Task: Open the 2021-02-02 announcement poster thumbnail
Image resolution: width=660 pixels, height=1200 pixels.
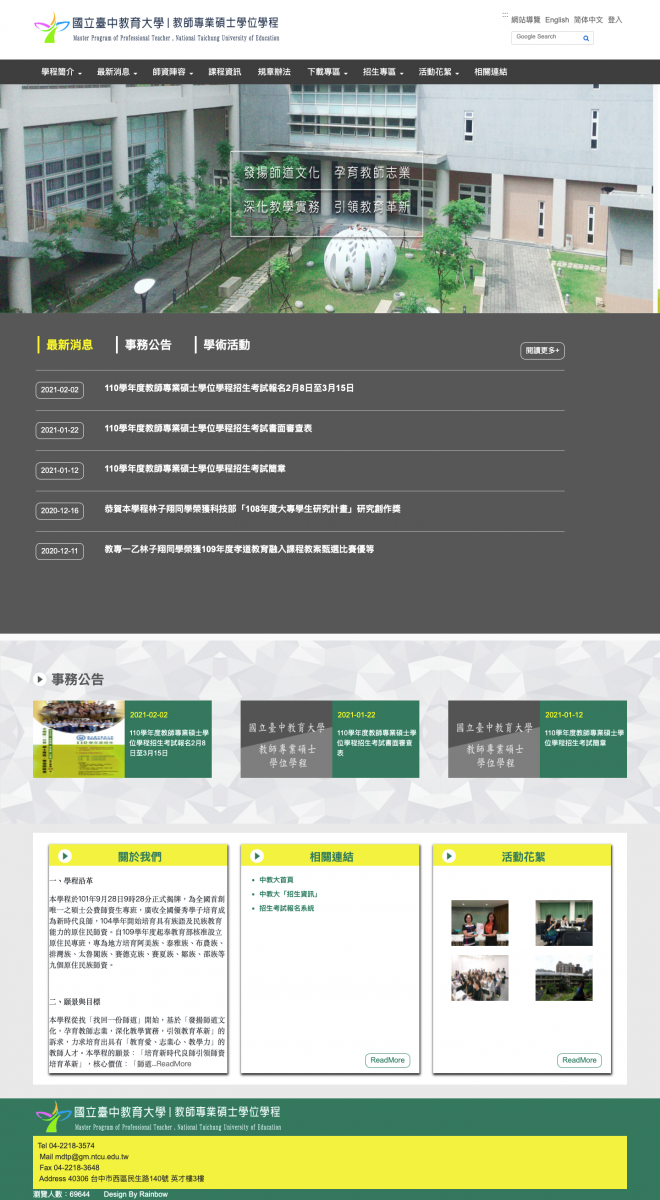Action: point(79,739)
